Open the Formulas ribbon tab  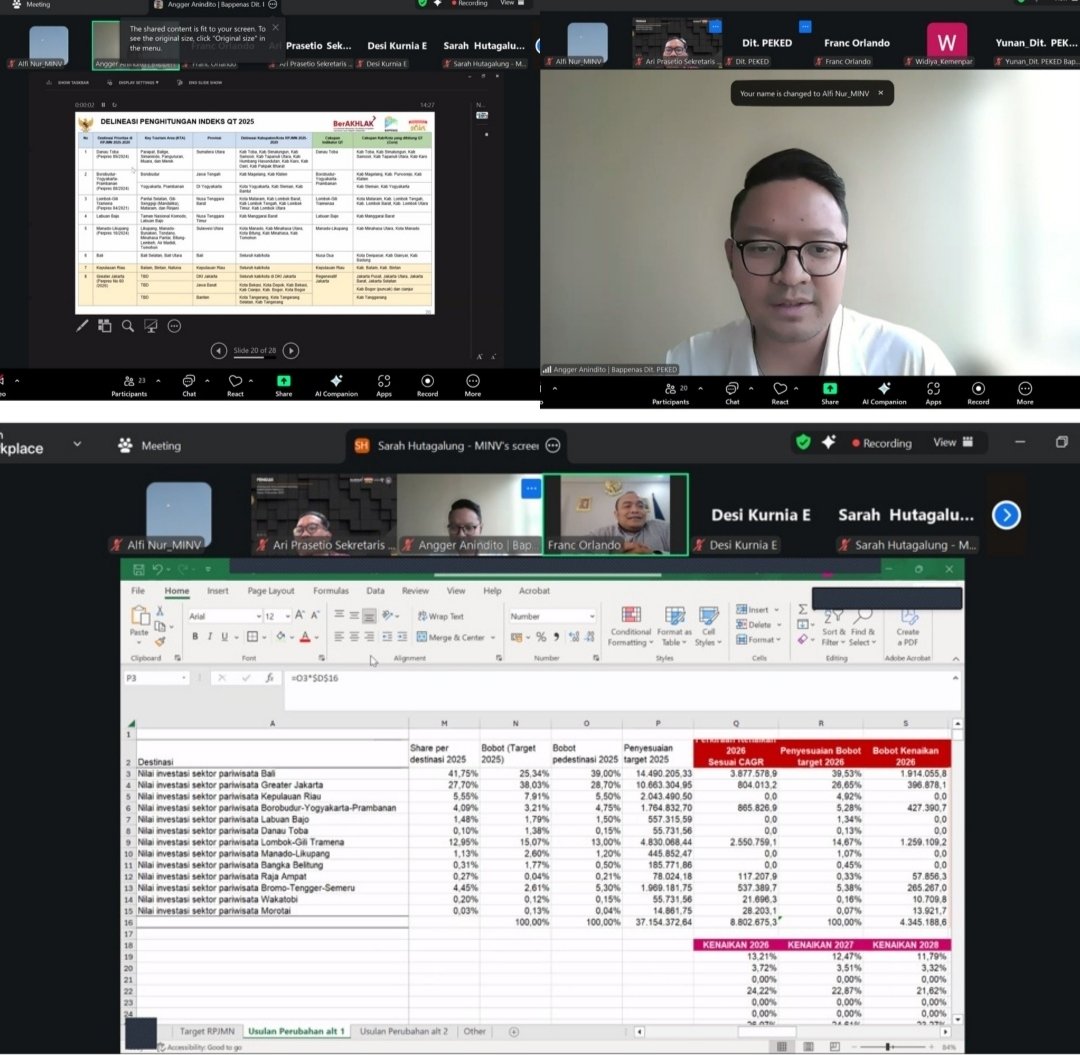pos(330,591)
